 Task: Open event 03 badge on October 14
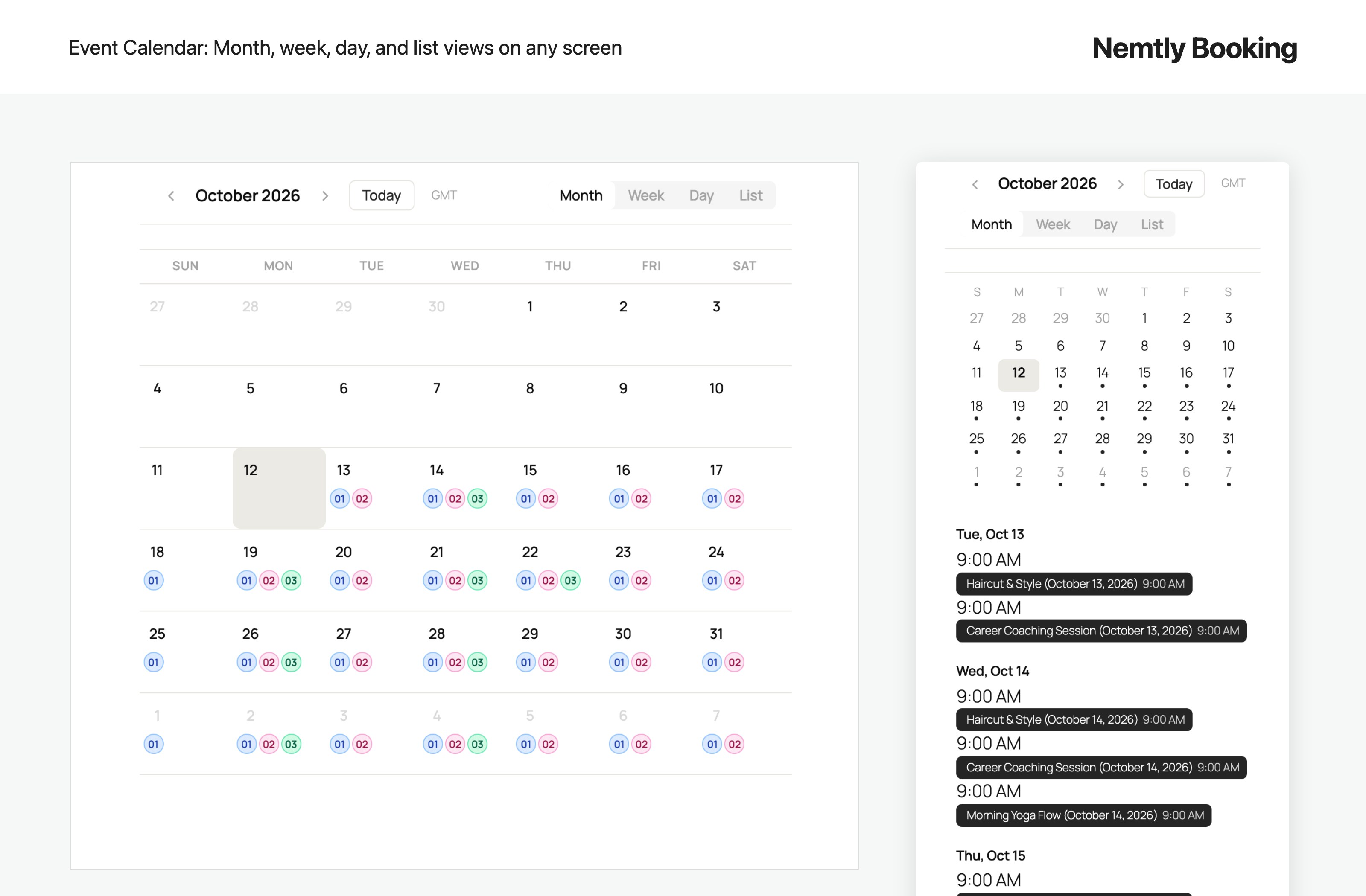click(x=478, y=498)
